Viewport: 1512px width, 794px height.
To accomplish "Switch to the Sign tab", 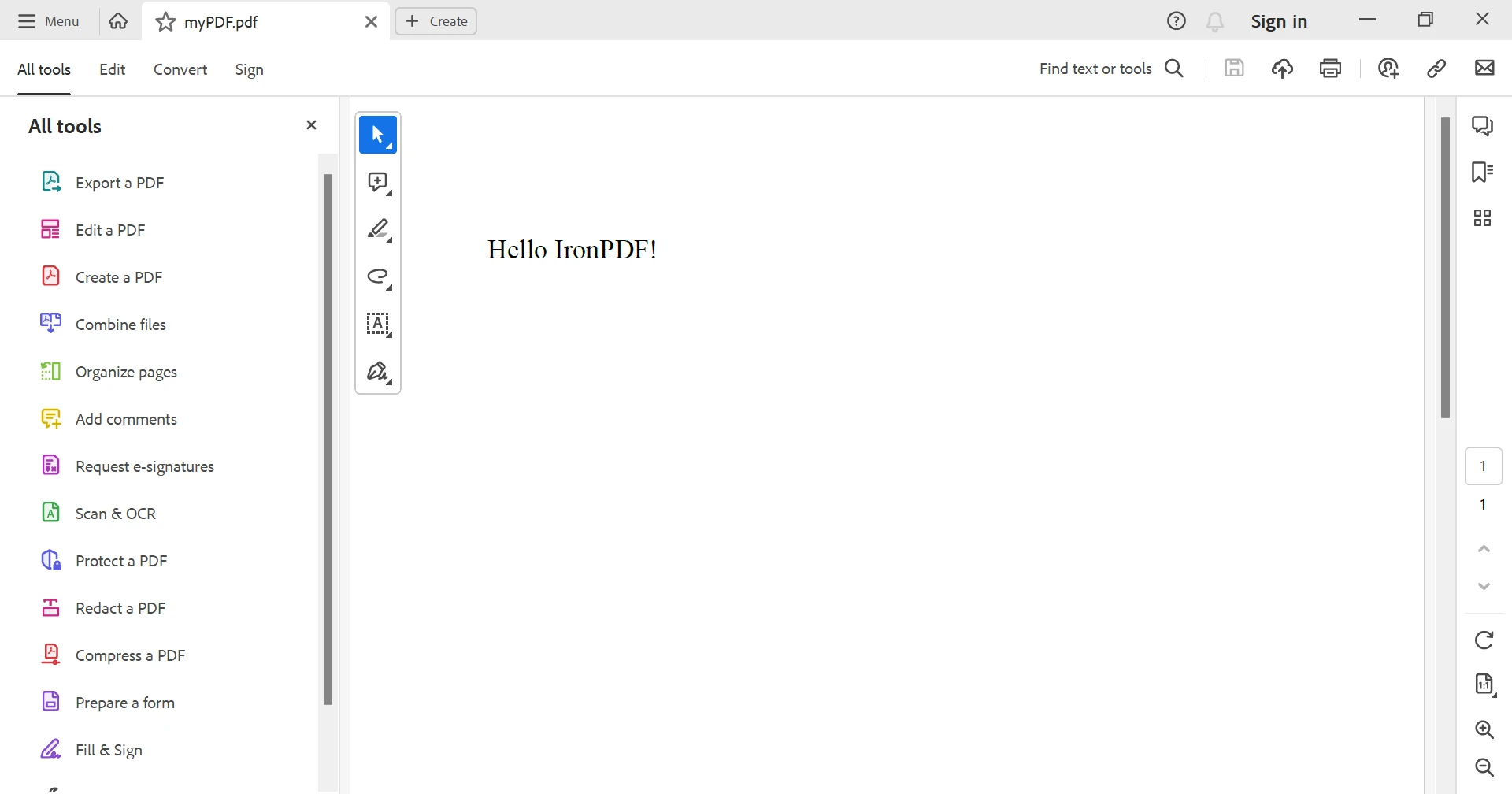I will 249,69.
